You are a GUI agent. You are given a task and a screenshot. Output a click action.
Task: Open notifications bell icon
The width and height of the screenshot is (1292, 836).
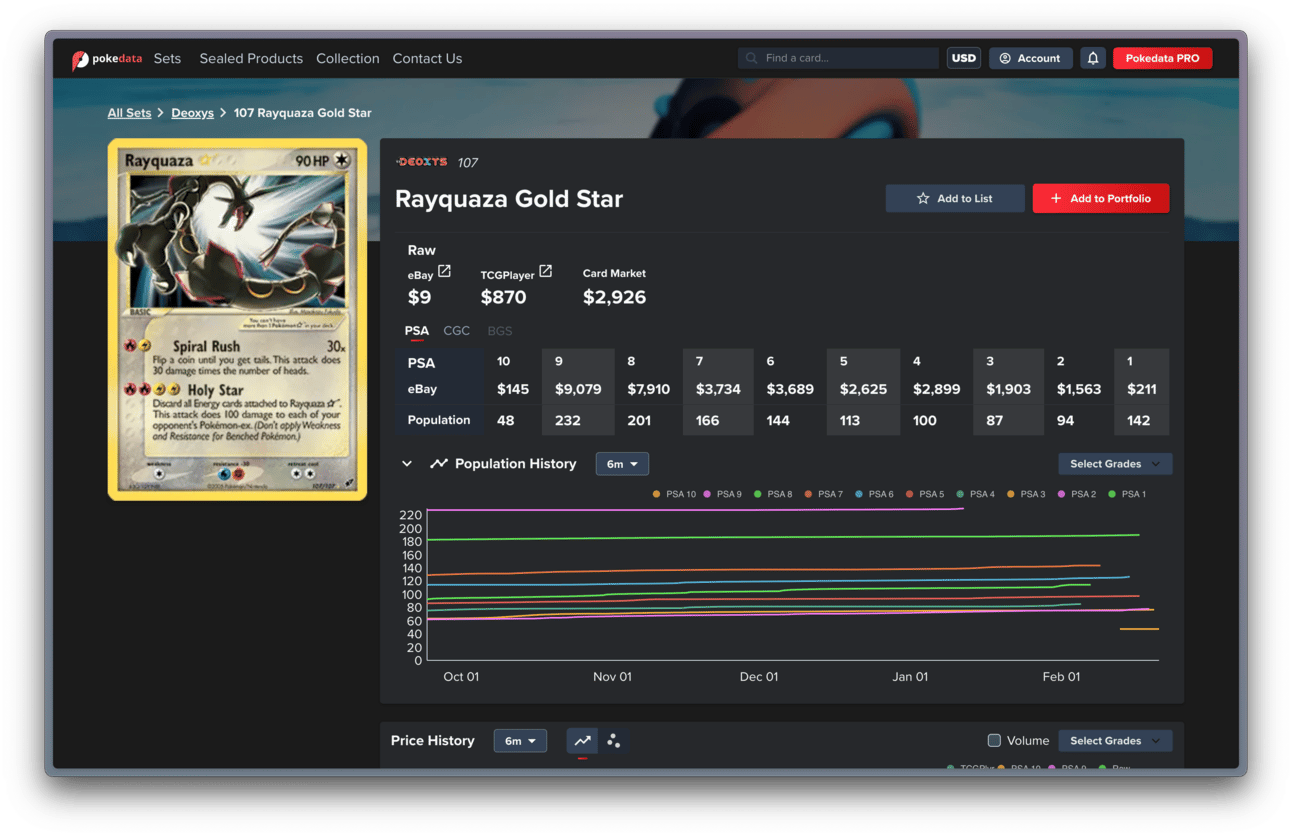click(x=1093, y=58)
